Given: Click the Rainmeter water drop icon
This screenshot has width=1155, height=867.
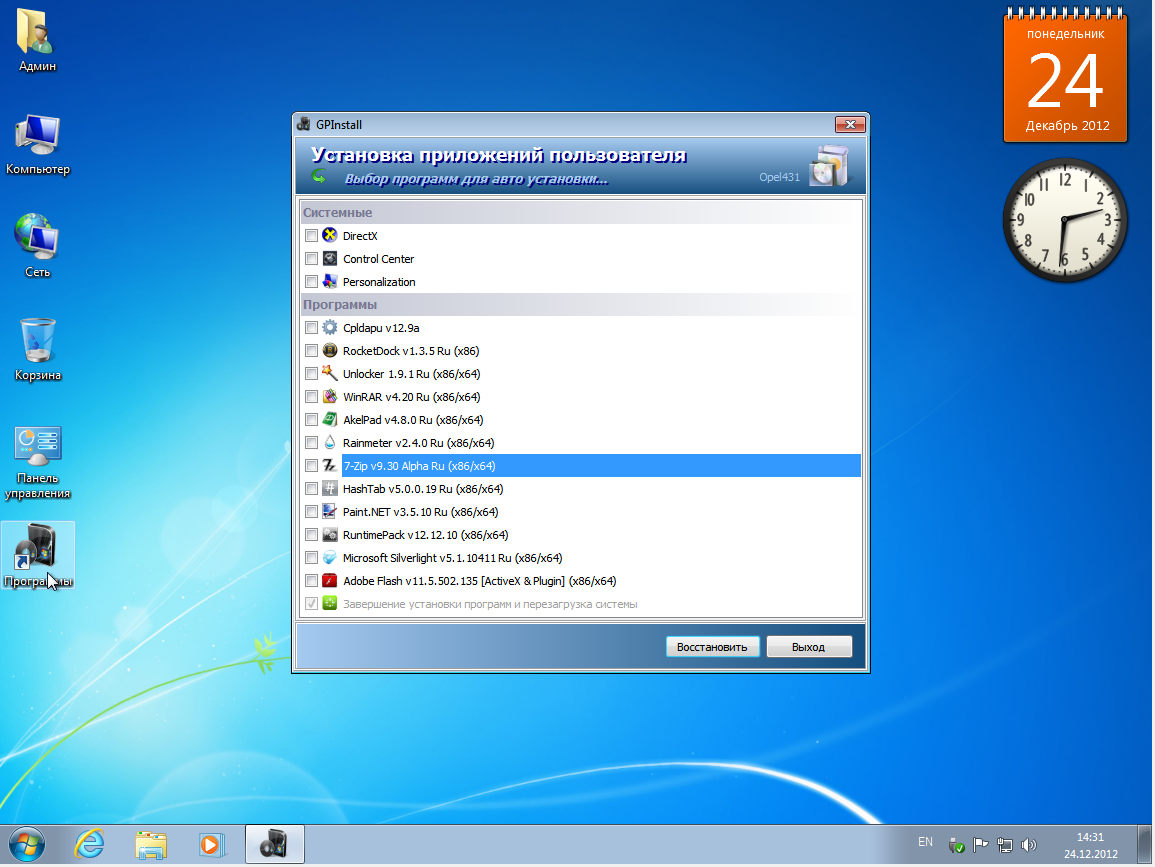Looking at the screenshot, I should click(330, 443).
